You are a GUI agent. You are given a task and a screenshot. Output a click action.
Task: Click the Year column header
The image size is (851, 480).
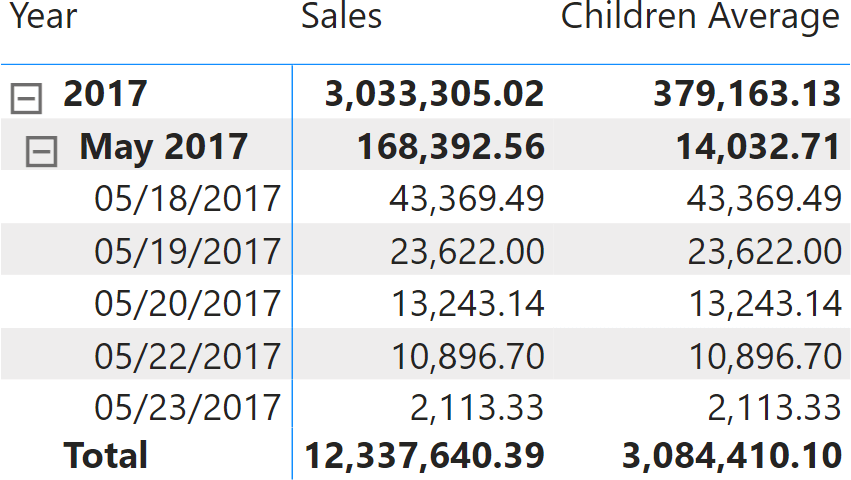coord(43,17)
